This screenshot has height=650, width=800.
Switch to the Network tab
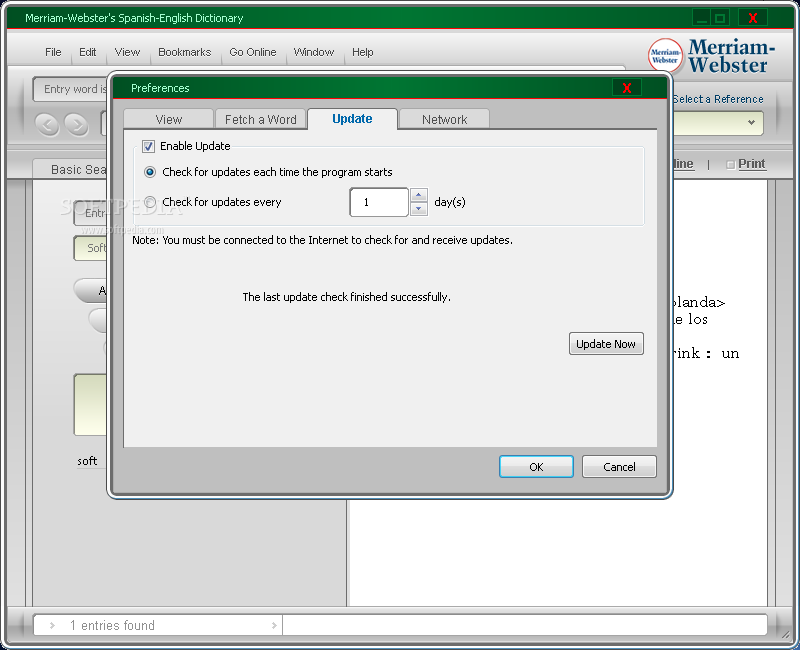coord(444,119)
